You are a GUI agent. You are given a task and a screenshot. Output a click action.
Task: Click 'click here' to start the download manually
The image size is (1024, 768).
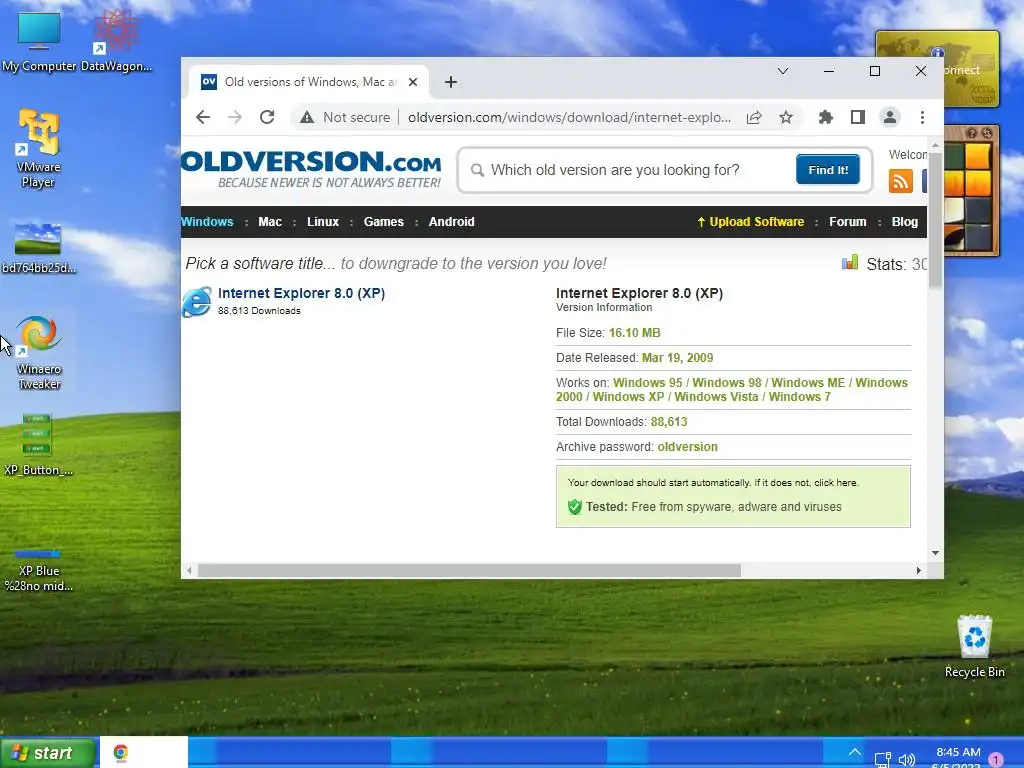point(835,483)
